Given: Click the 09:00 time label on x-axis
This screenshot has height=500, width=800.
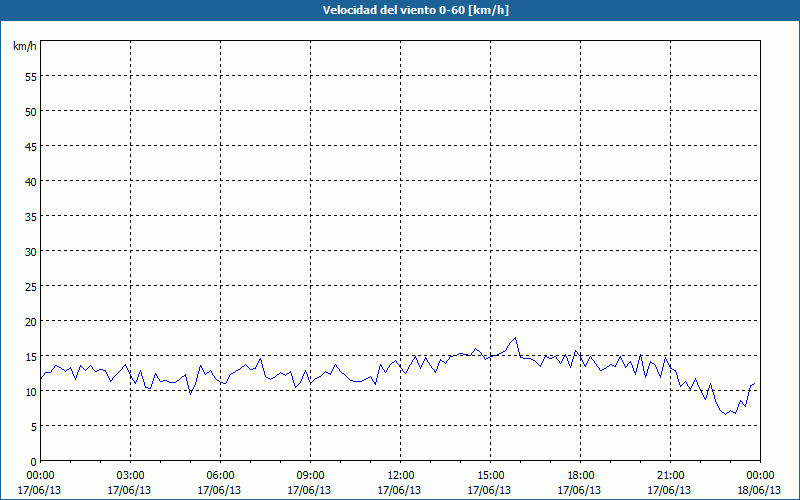Looking at the screenshot, I should [x=310, y=476].
